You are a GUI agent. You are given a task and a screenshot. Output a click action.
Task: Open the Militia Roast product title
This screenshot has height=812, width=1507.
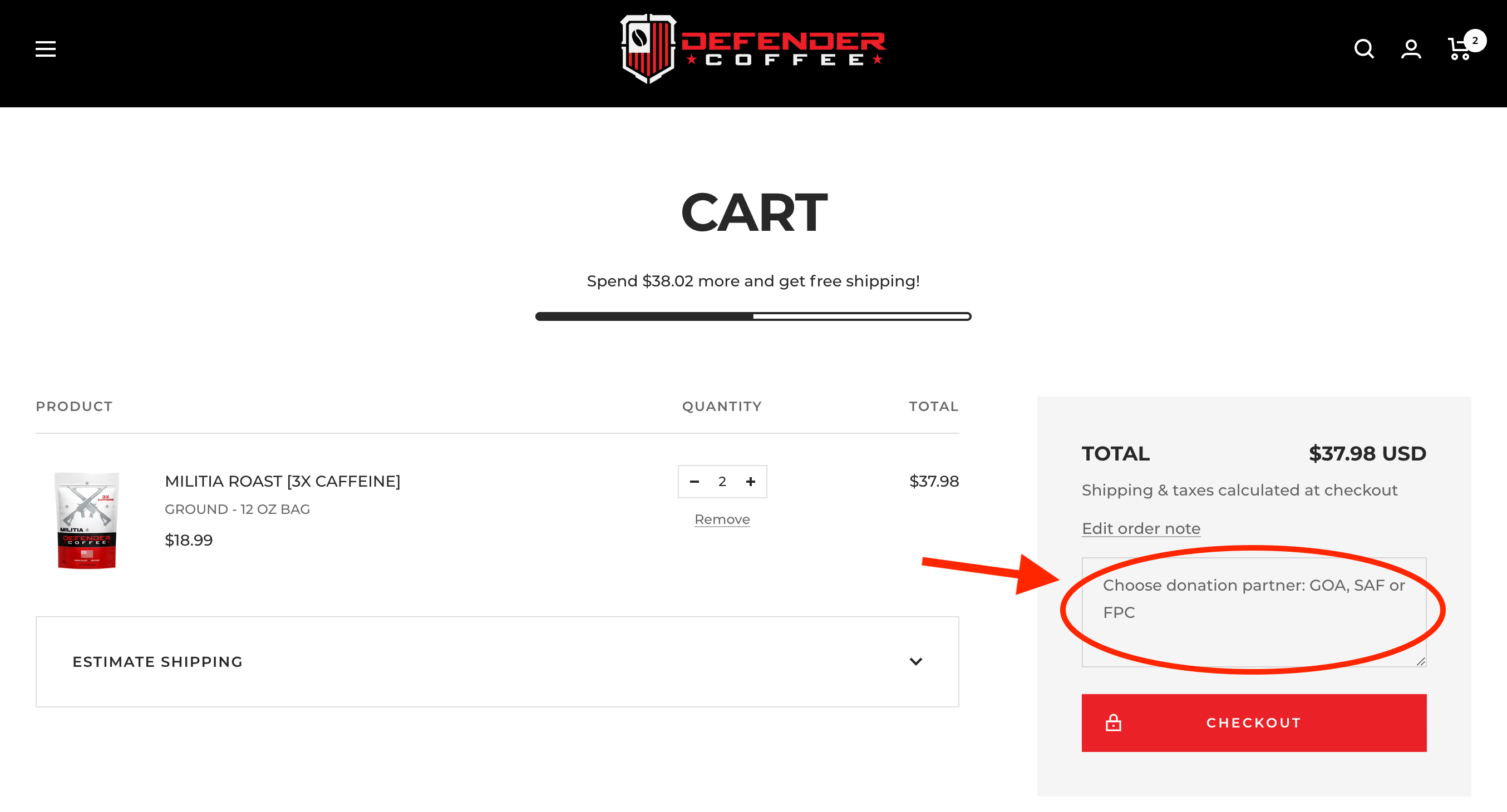[x=282, y=481]
